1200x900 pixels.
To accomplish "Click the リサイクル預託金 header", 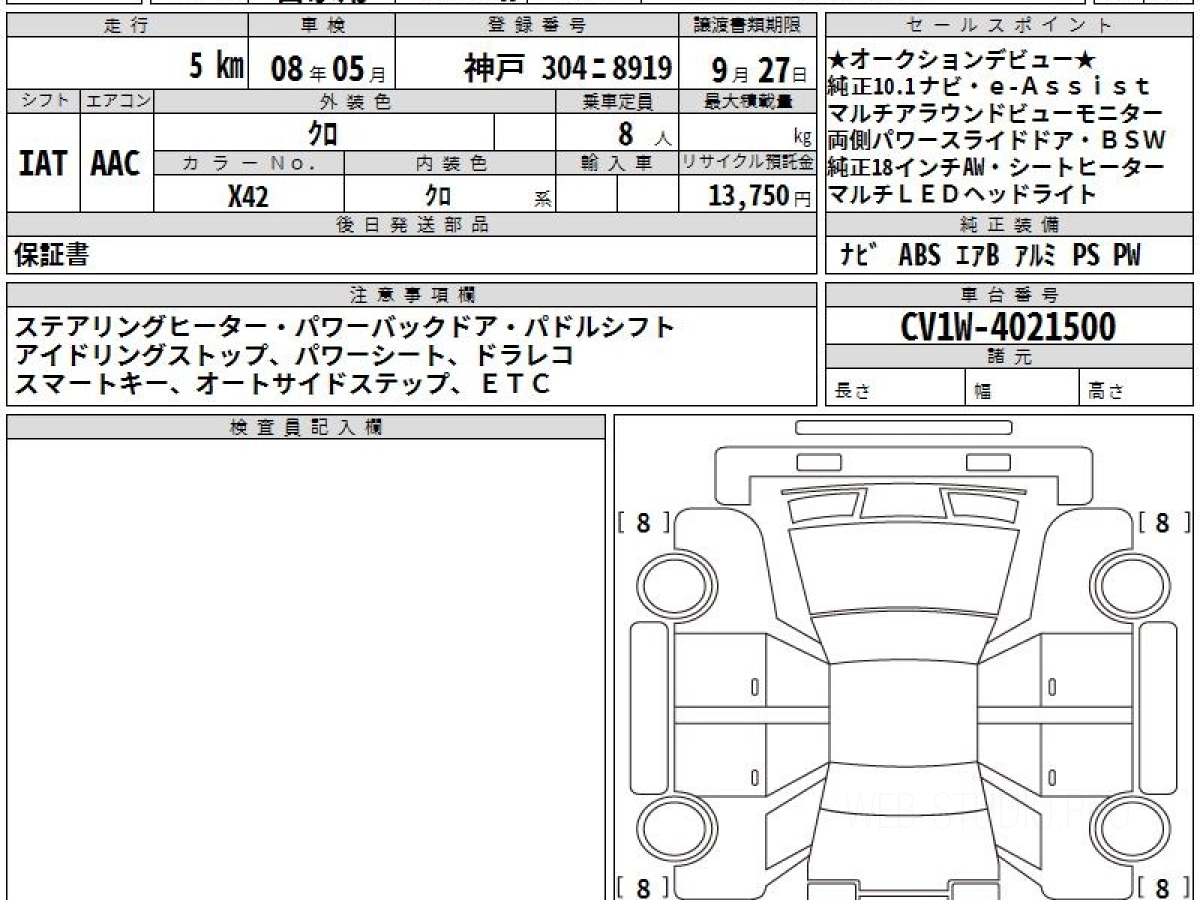I will point(748,163).
